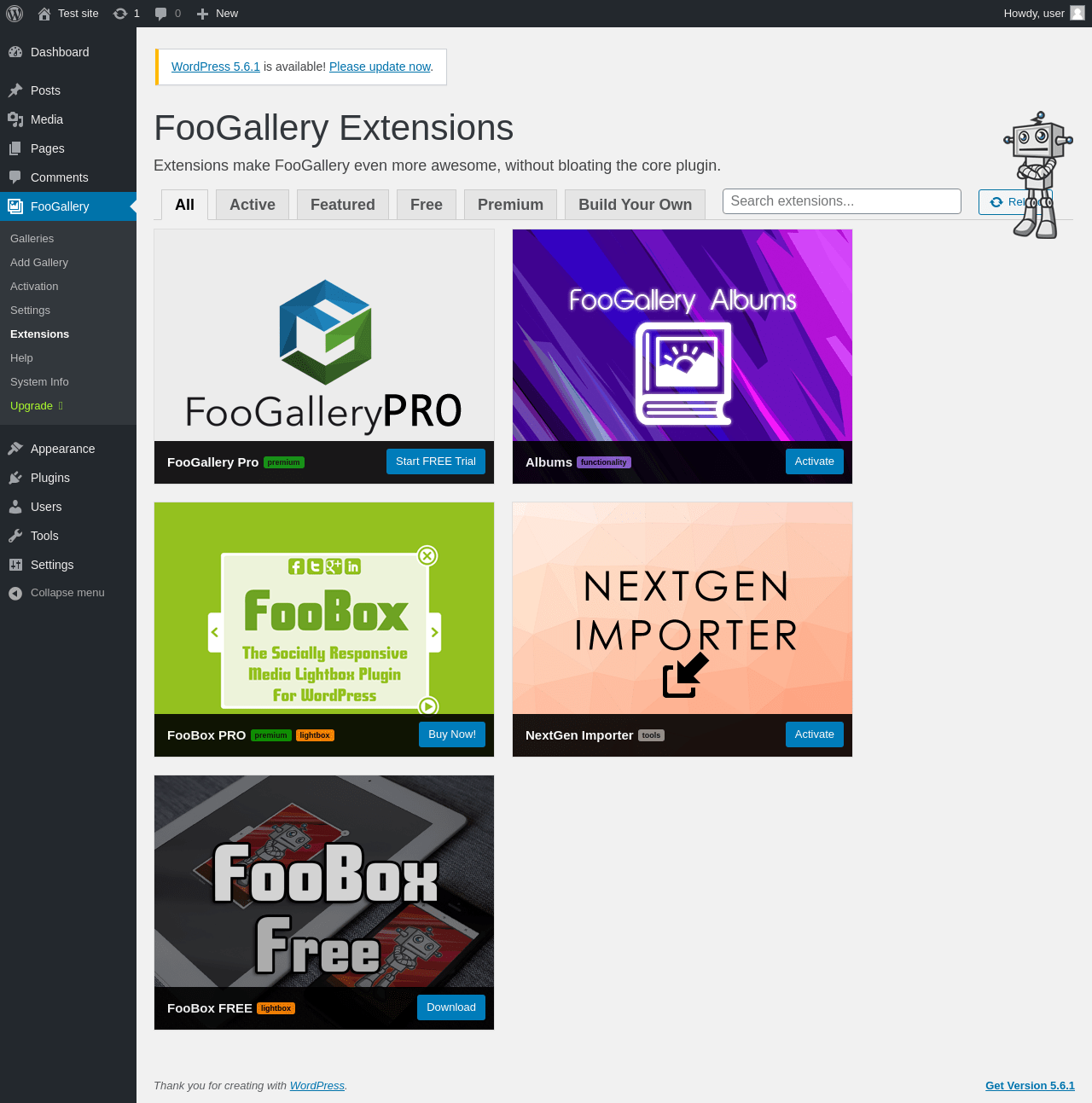Open the comments bubble icon in admin bar
Viewport: 1092px width, 1103px height.
tap(161, 14)
